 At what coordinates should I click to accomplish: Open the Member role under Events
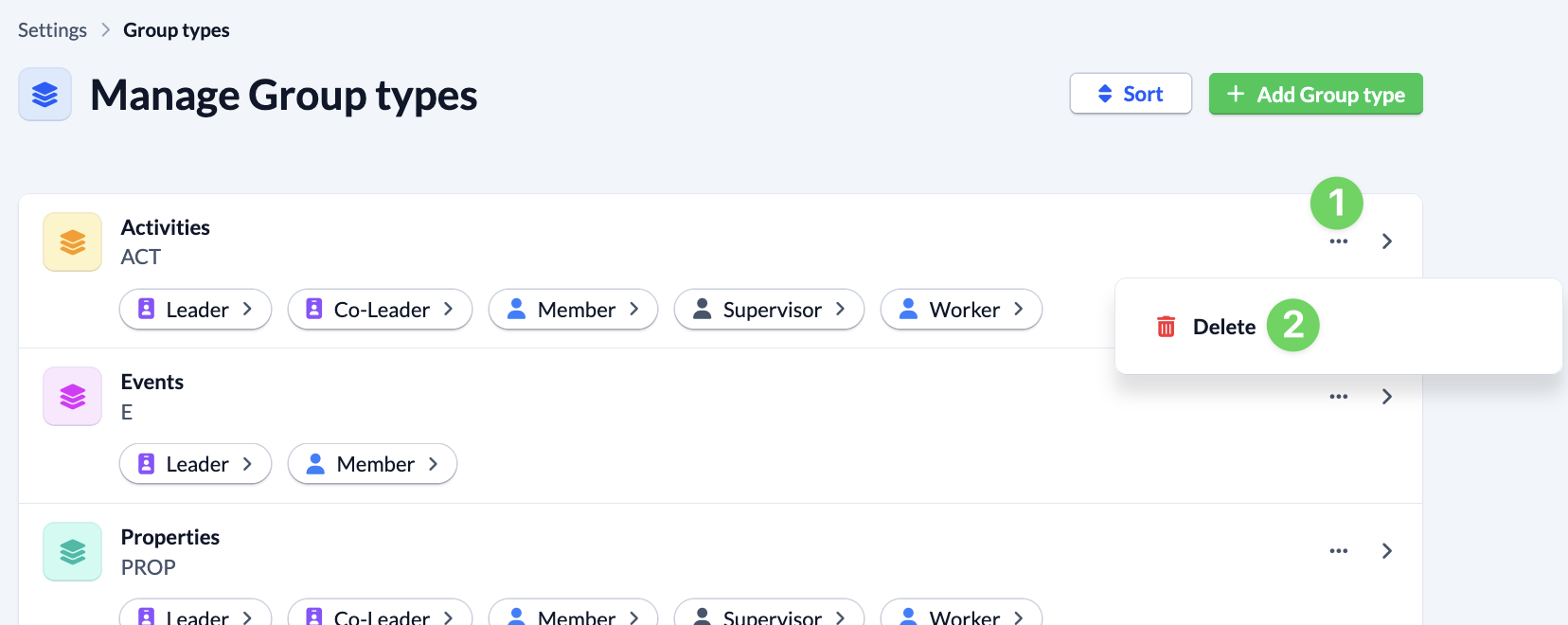(x=372, y=464)
